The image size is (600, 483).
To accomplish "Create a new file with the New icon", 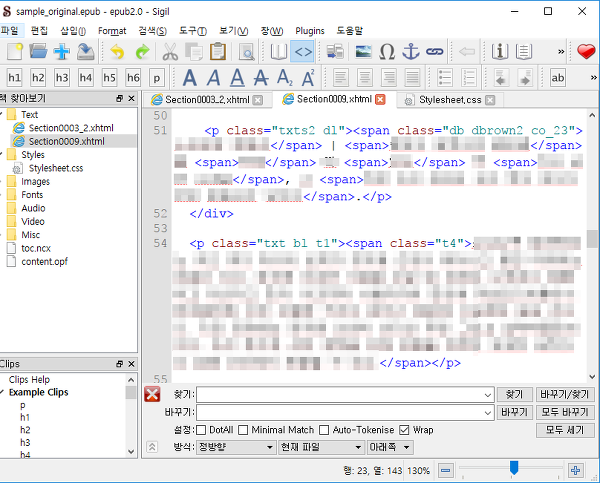I will tap(15, 52).
